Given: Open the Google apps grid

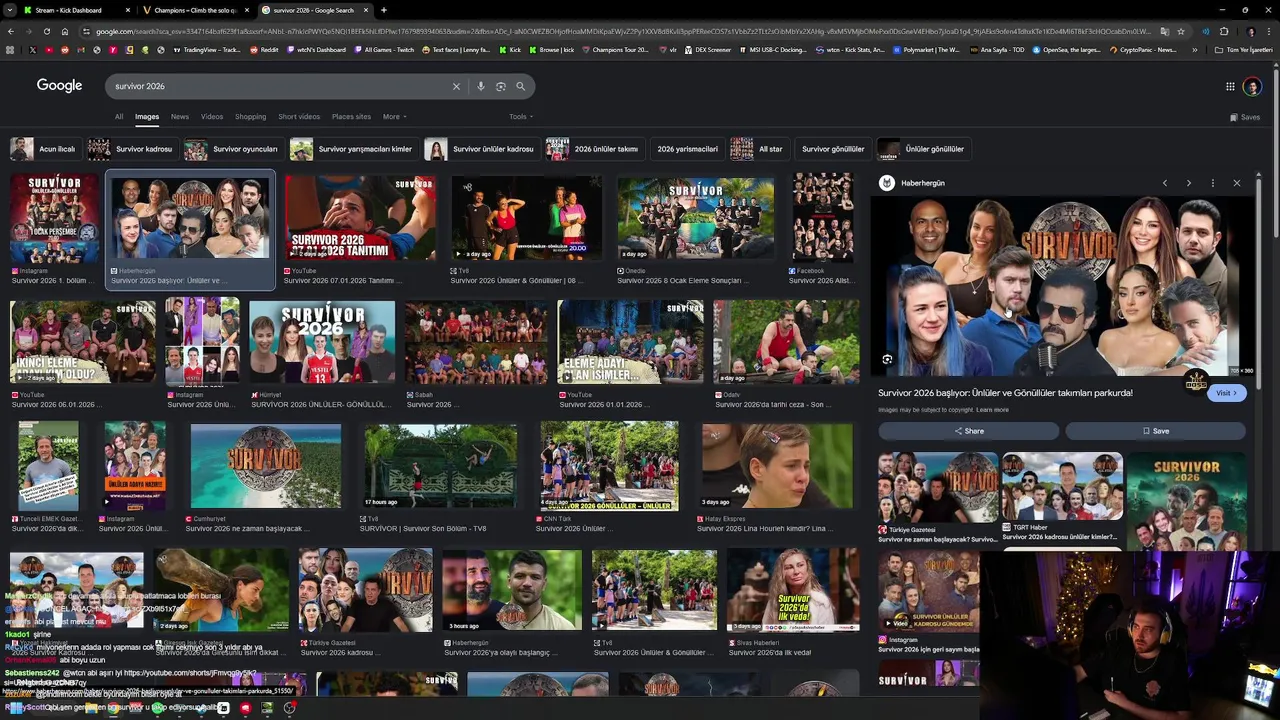Looking at the screenshot, I should pos(1230,86).
